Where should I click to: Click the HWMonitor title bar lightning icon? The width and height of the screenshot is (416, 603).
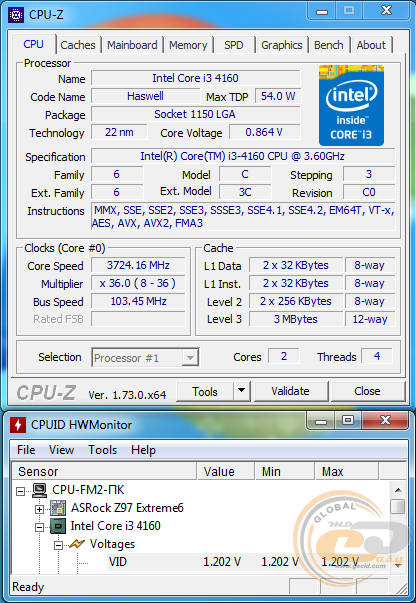click(x=17, y=425)
